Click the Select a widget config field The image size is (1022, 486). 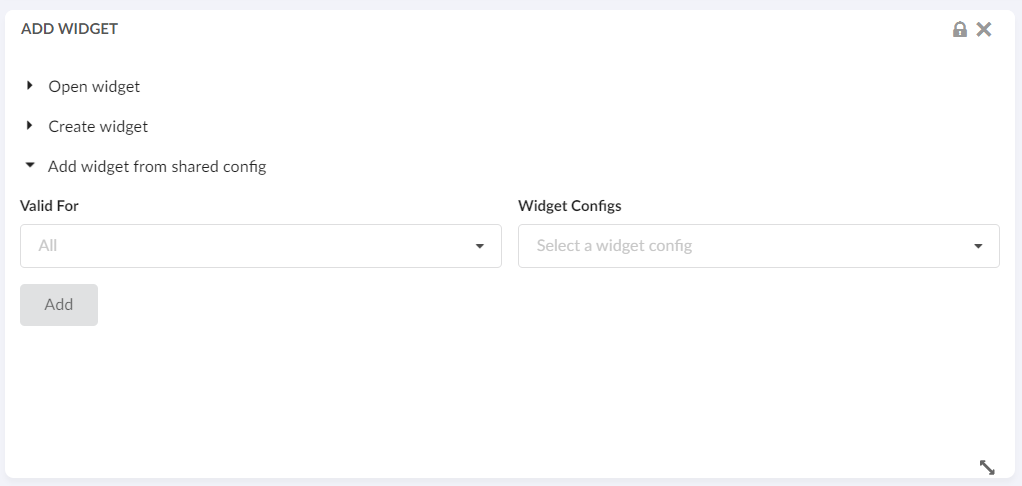click(x=740, y=246)
